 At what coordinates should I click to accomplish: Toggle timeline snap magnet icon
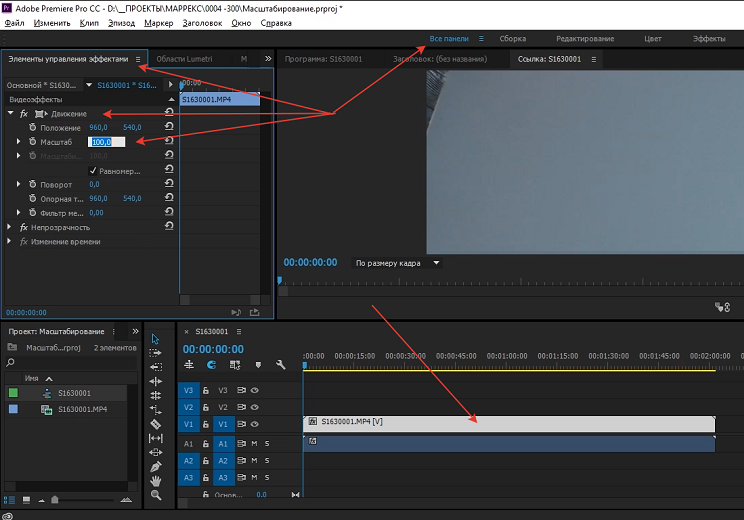coord(212,365)
